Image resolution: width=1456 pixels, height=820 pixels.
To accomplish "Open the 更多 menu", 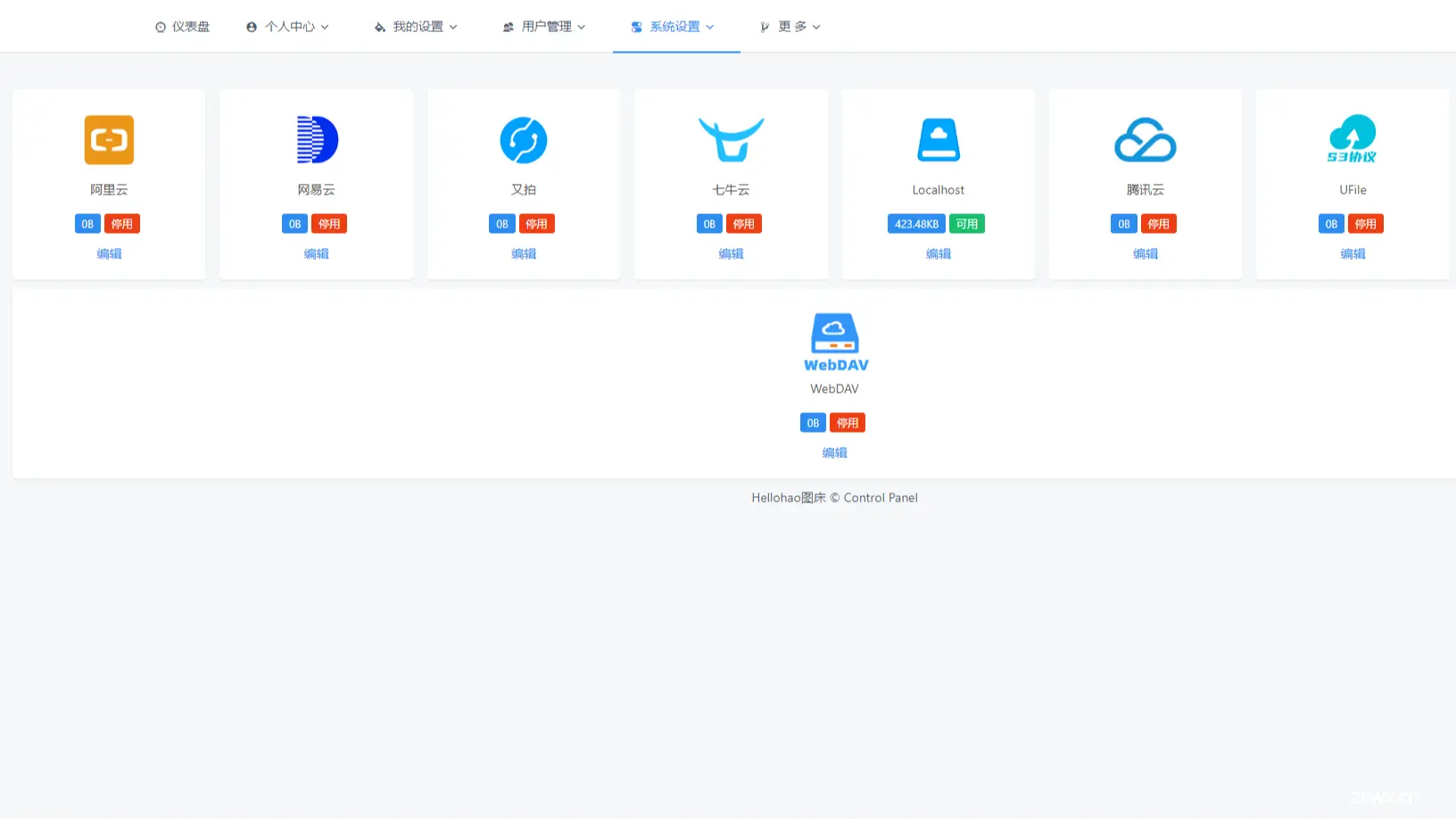I will [790, 27].
